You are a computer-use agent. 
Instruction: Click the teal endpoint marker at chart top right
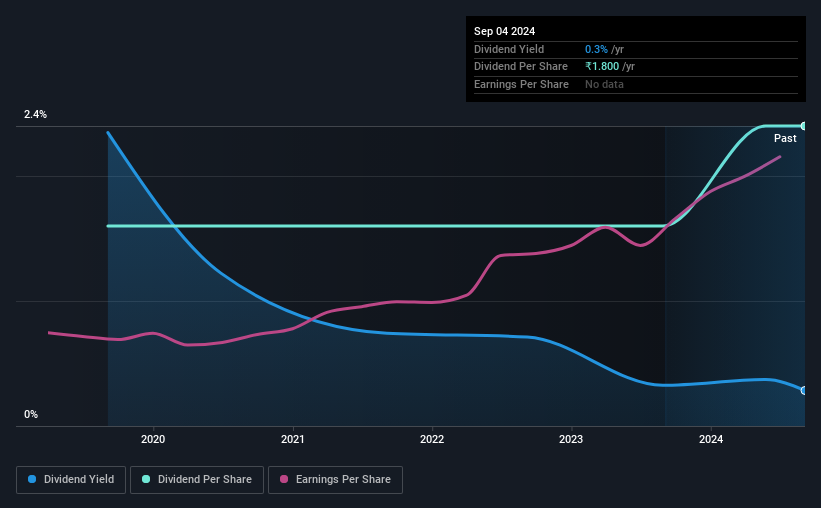[x=803, y=126]
